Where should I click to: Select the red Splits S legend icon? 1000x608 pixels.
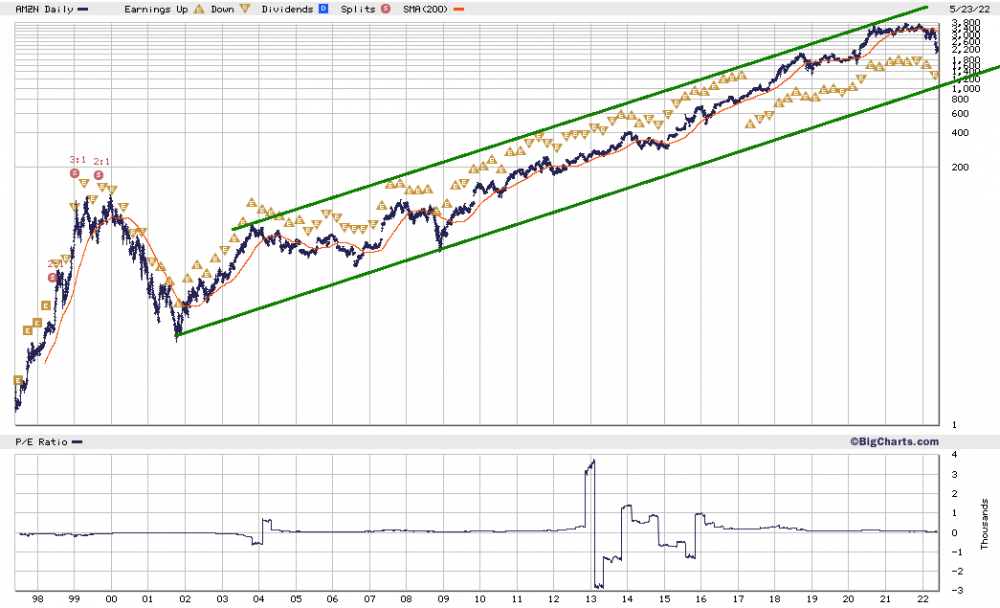tap(386, 9)
